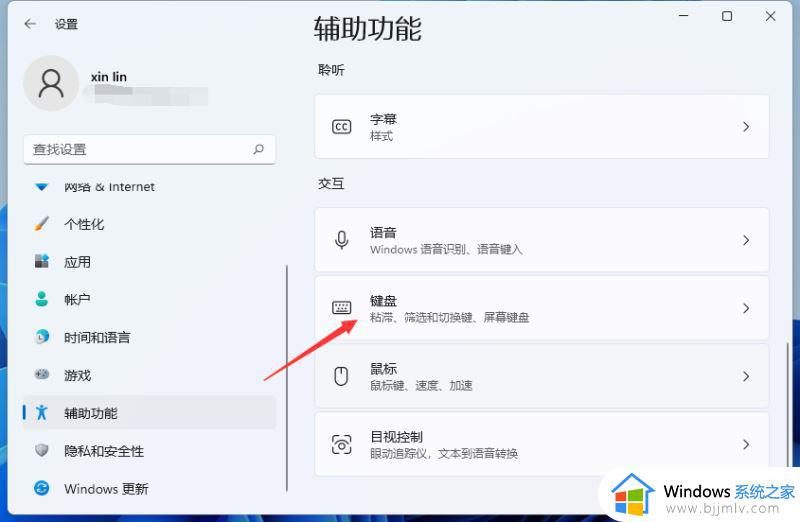This screenshot has width=800, height=522.
Task: Maximize the Settings window
Action: (727, 16)
